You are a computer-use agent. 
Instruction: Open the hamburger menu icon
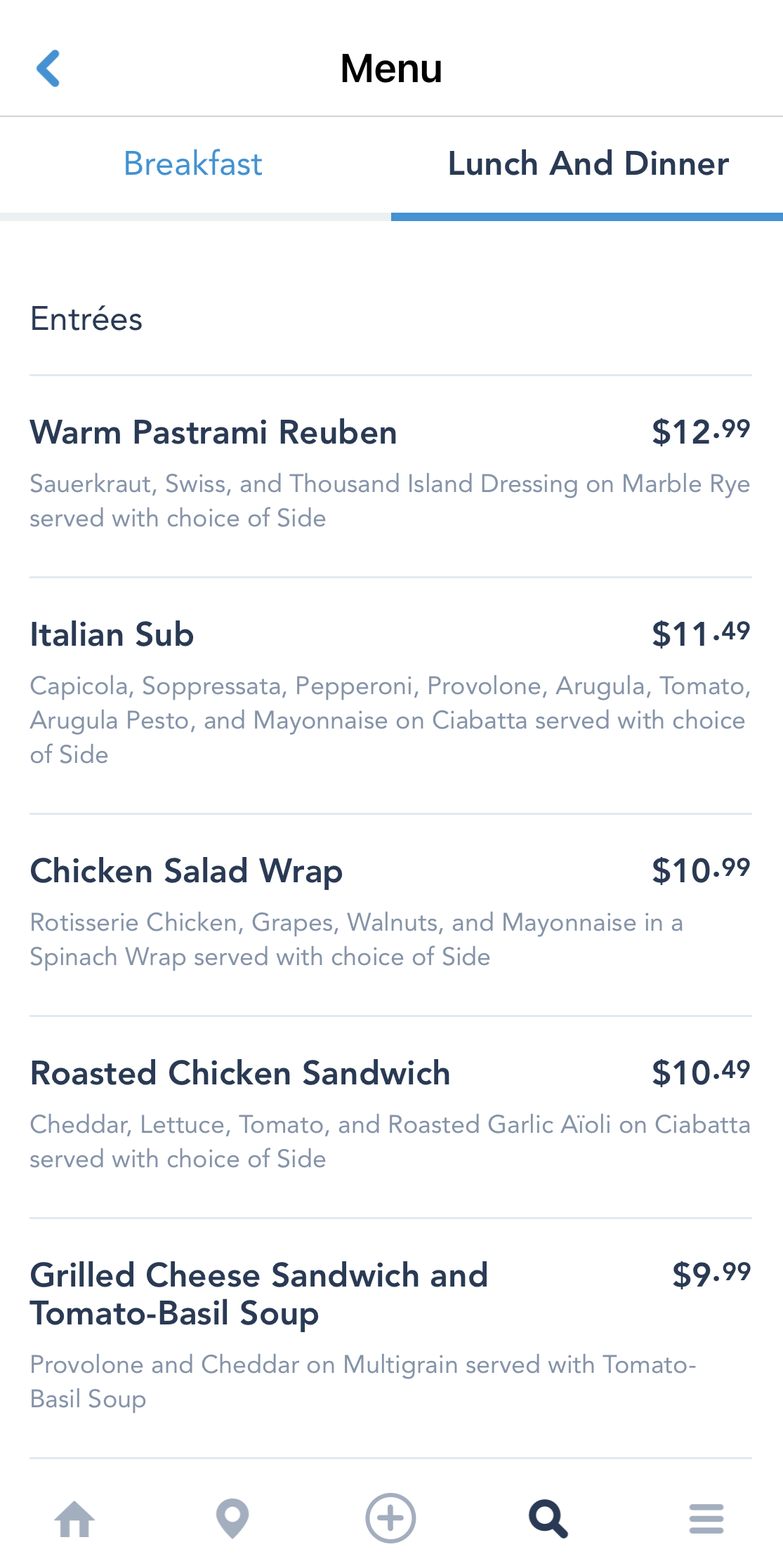coord(706,1519)
